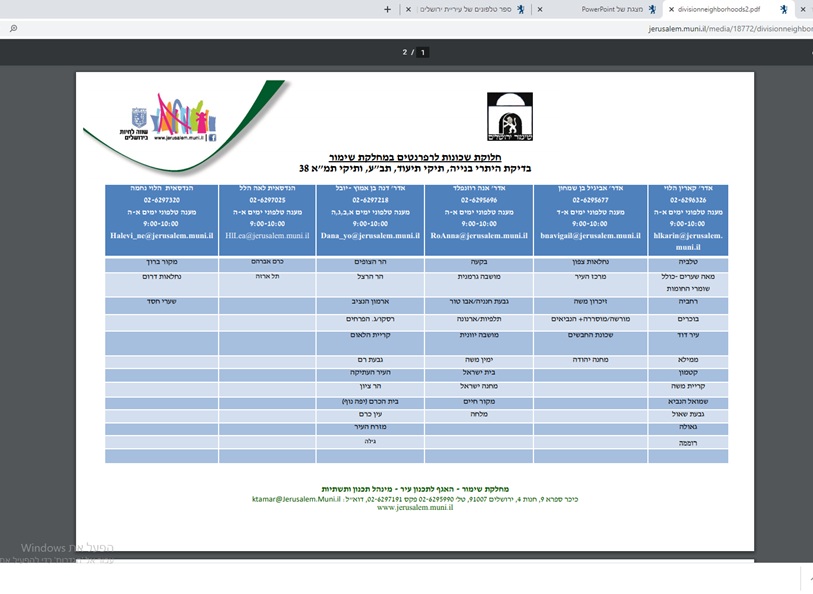
Task: Click the phone number 02-6297218
Action: [370, 200]
